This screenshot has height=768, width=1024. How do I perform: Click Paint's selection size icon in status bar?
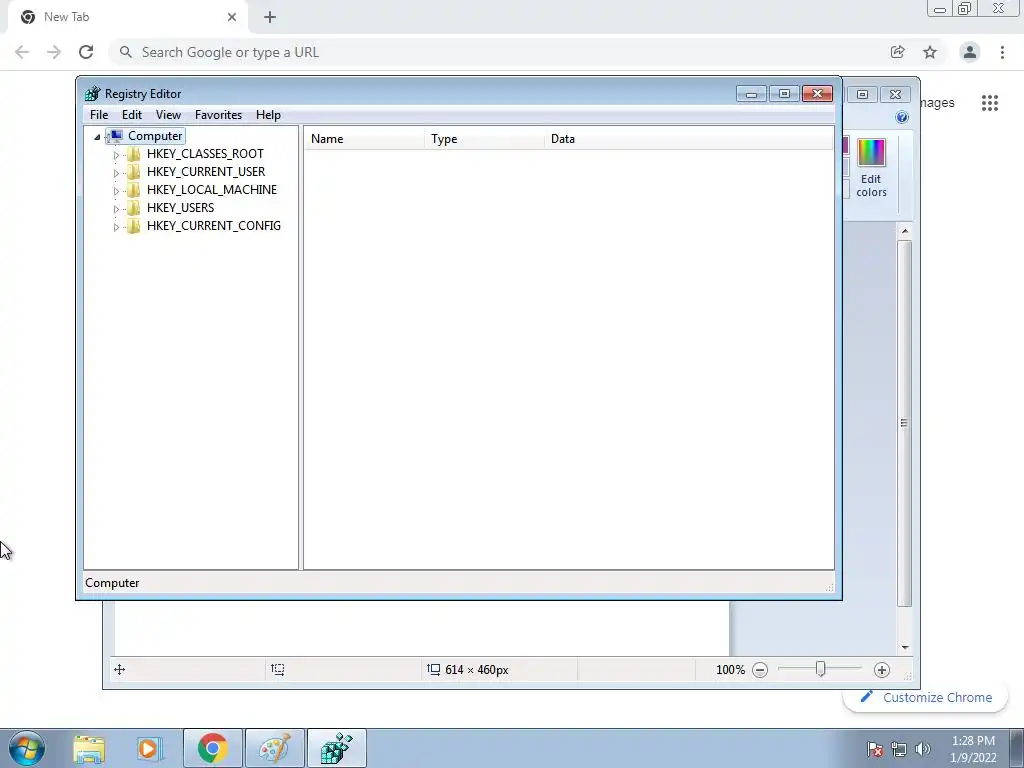(x=278, y=669)
